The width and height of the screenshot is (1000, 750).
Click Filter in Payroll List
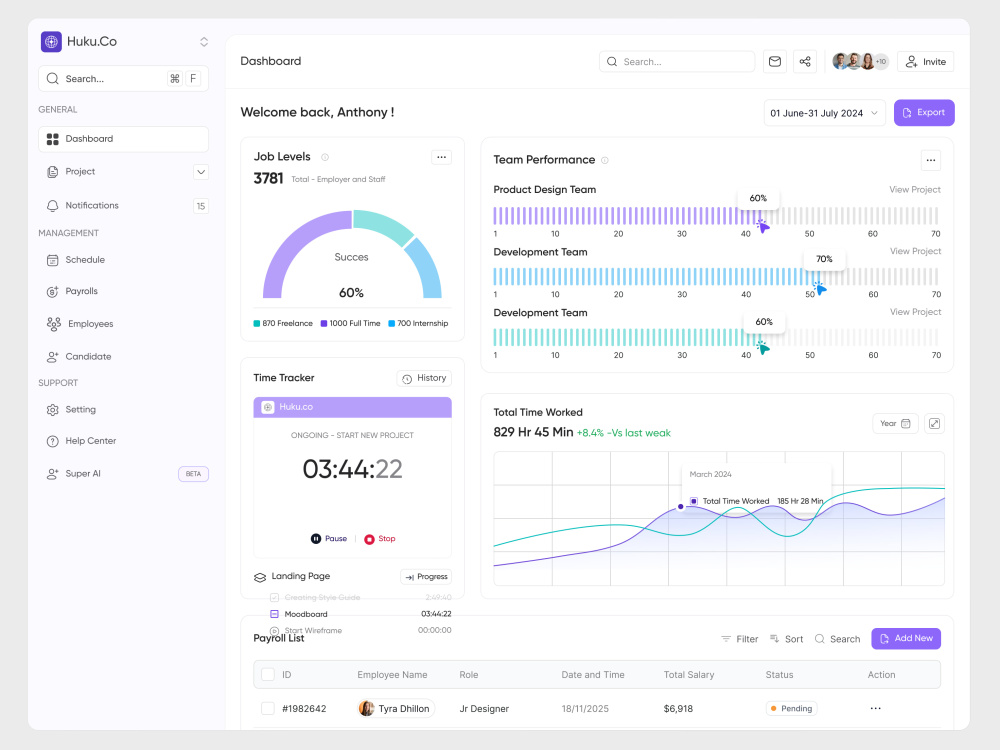coord(740,639)
